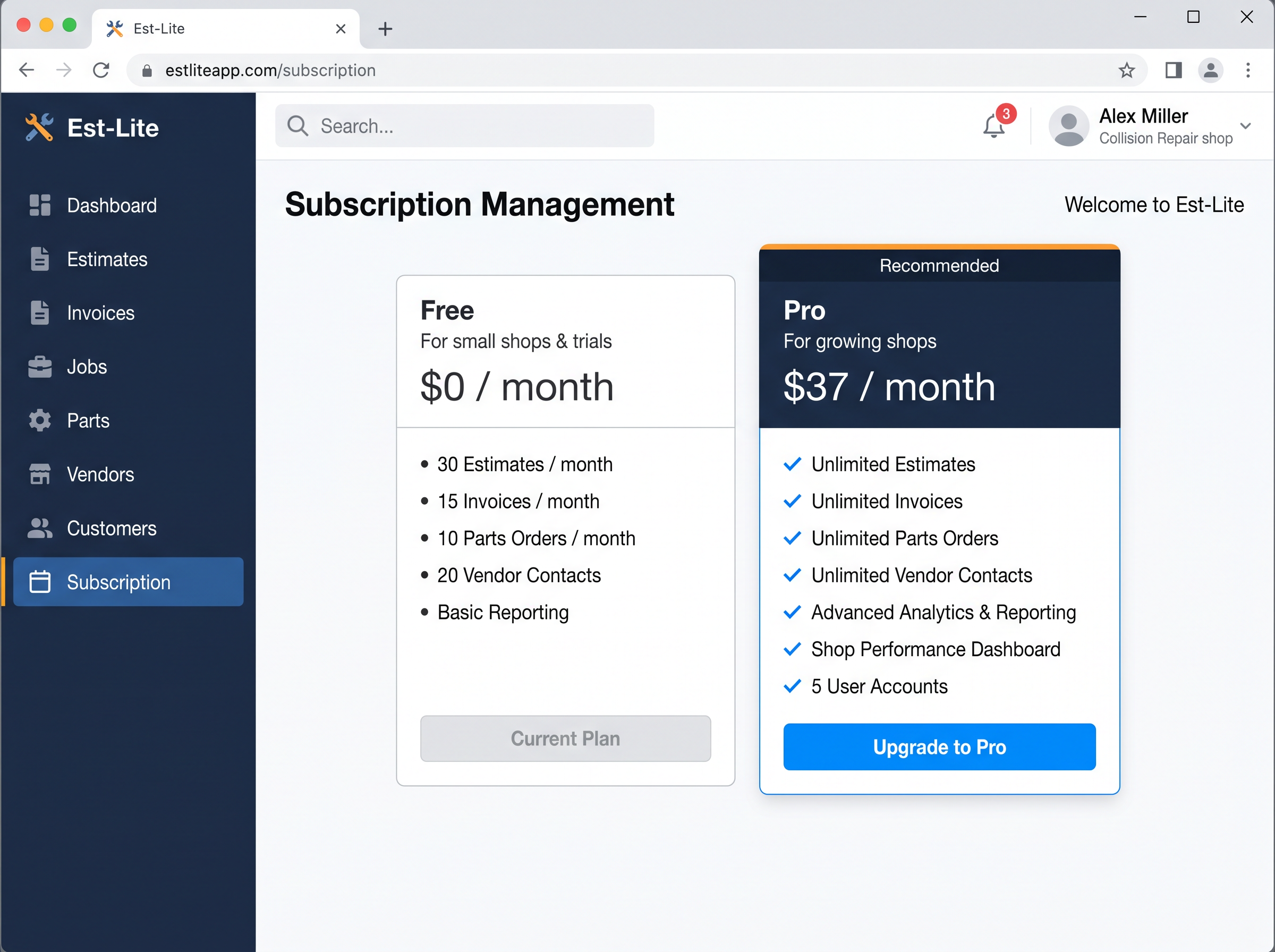Open Chrome's three-dot menu
The width and height of the screenshot is (1275, 952).
[x=1248, y=70]
